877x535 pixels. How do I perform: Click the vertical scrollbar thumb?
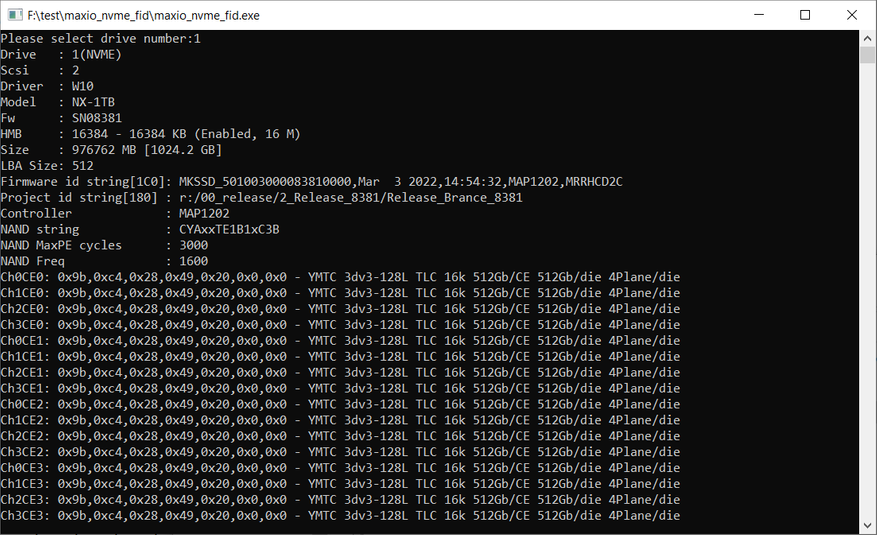867,55
